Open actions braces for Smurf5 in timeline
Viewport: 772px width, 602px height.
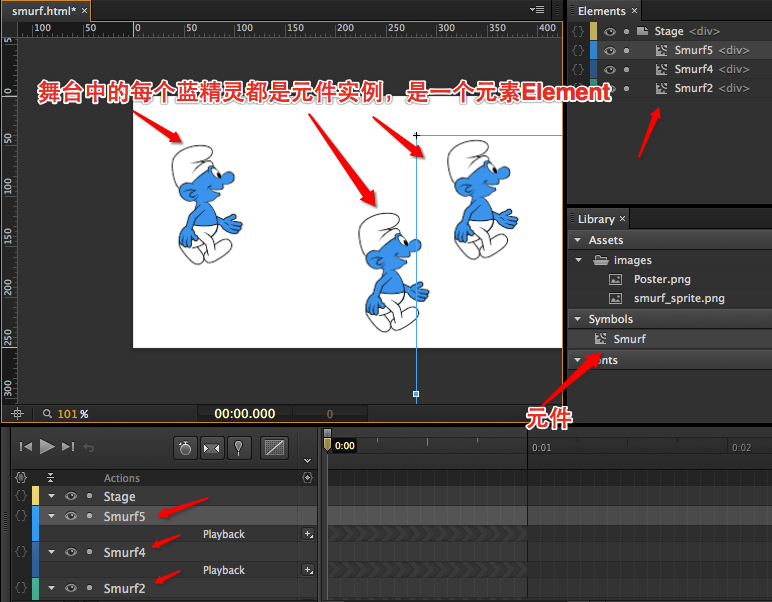coord(21,515)
